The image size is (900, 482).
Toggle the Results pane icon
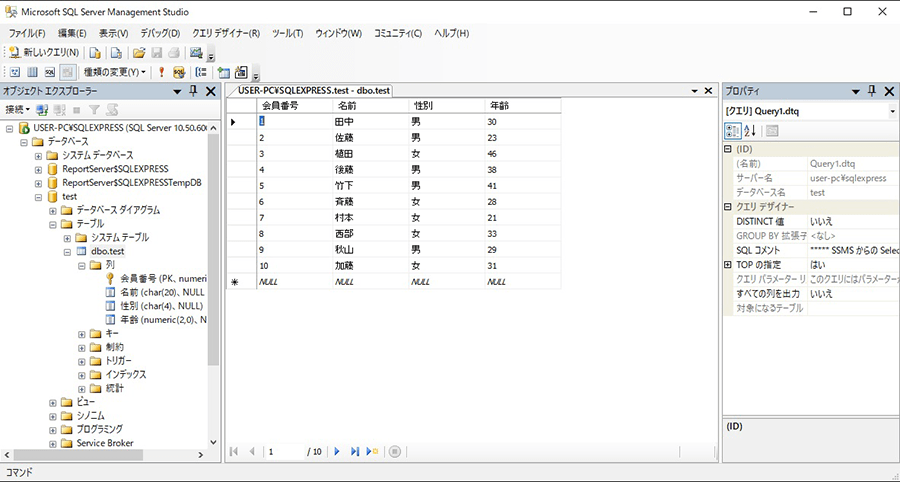pos(67,72)
